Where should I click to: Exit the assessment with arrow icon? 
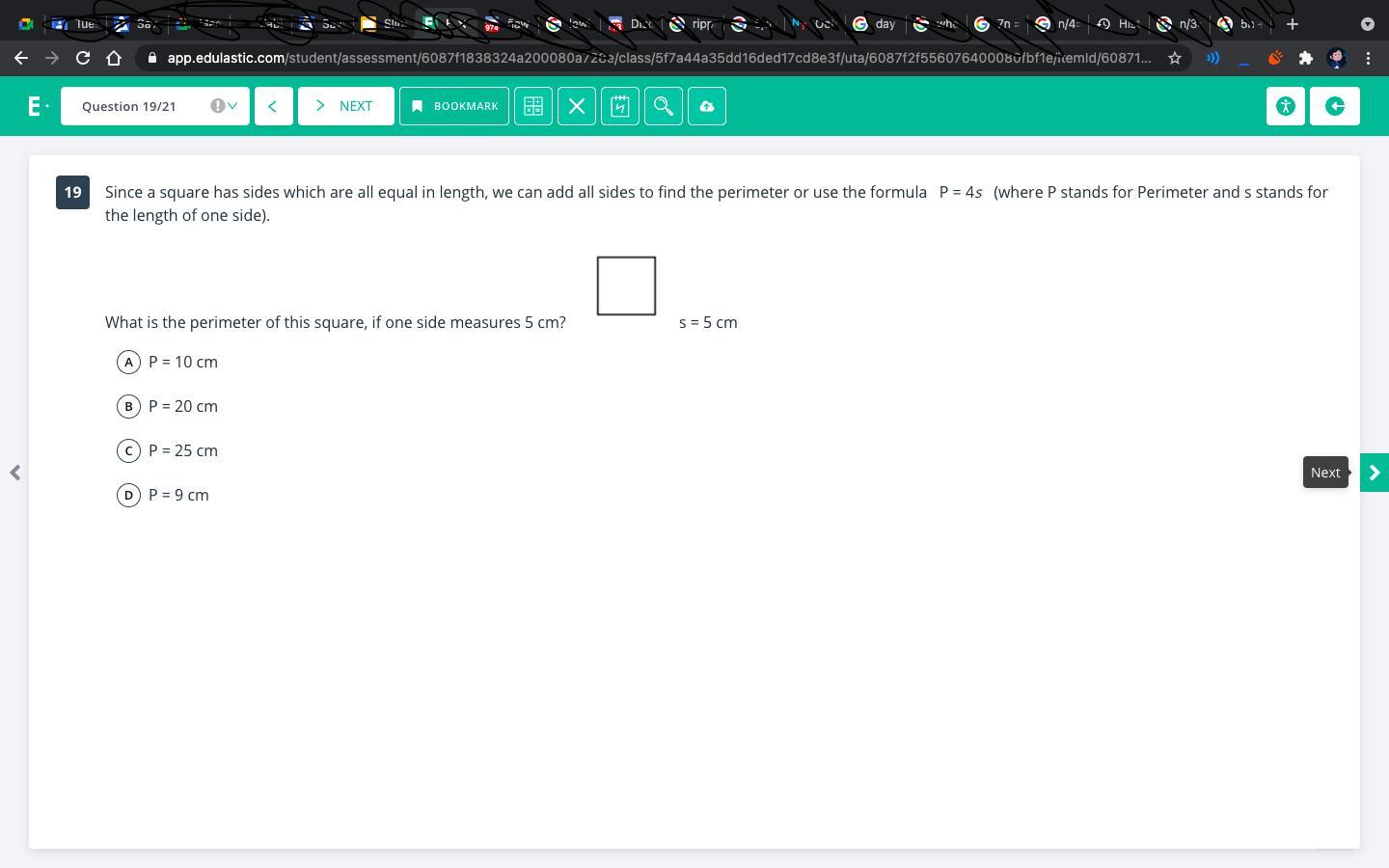tap(1335, 106)
